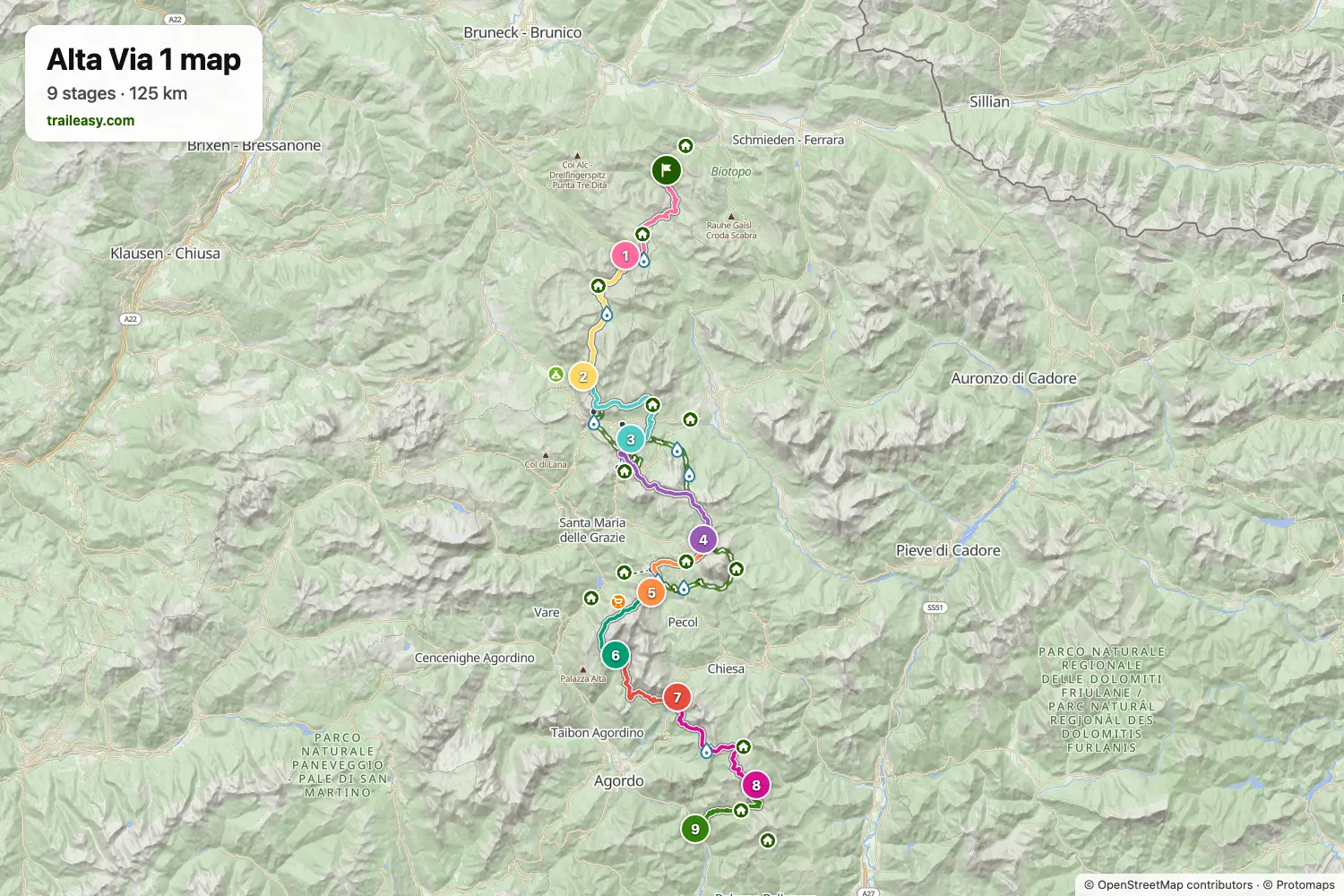The width and height of the screenshot is (1344, 896).
Task: Click the Santa Maria delle Grazie label
Action: 592,530
